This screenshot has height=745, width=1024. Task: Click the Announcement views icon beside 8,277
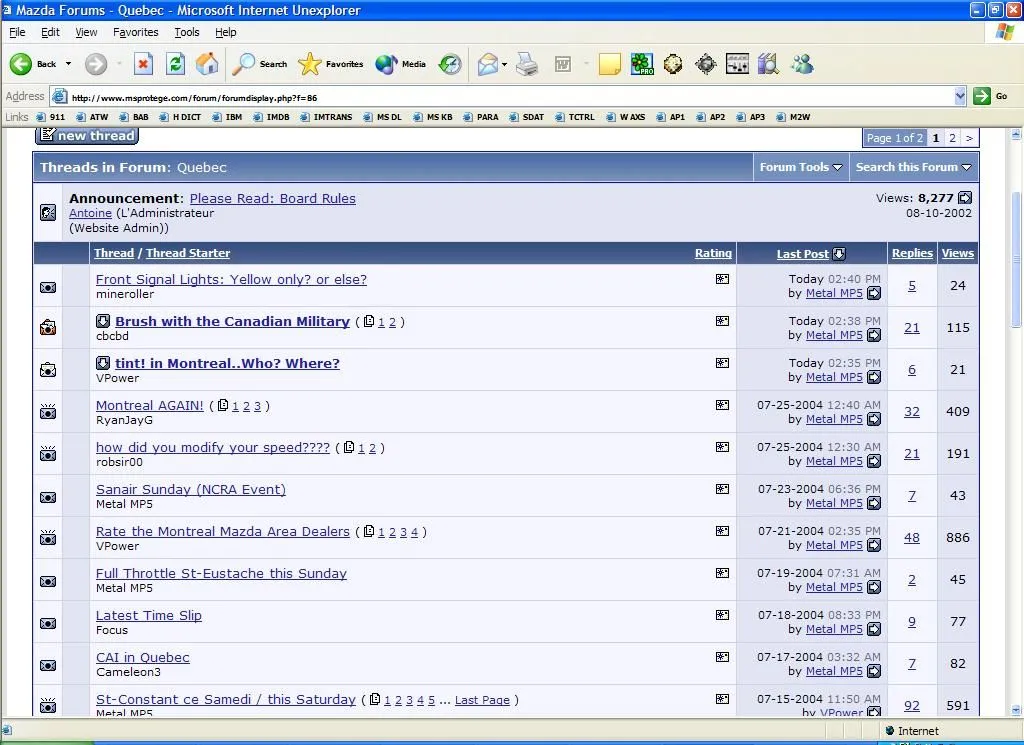[965, 198]
